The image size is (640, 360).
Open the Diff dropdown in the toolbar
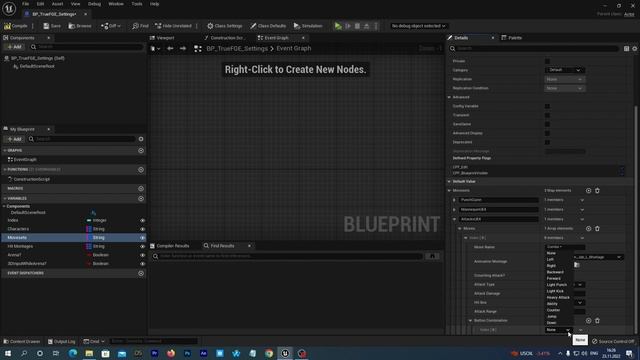click(x=111, y=26)
